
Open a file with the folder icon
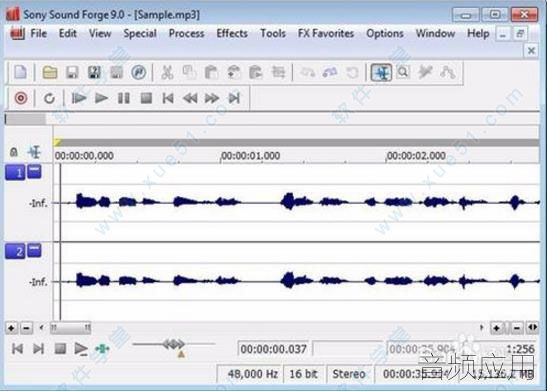(50, 73)
